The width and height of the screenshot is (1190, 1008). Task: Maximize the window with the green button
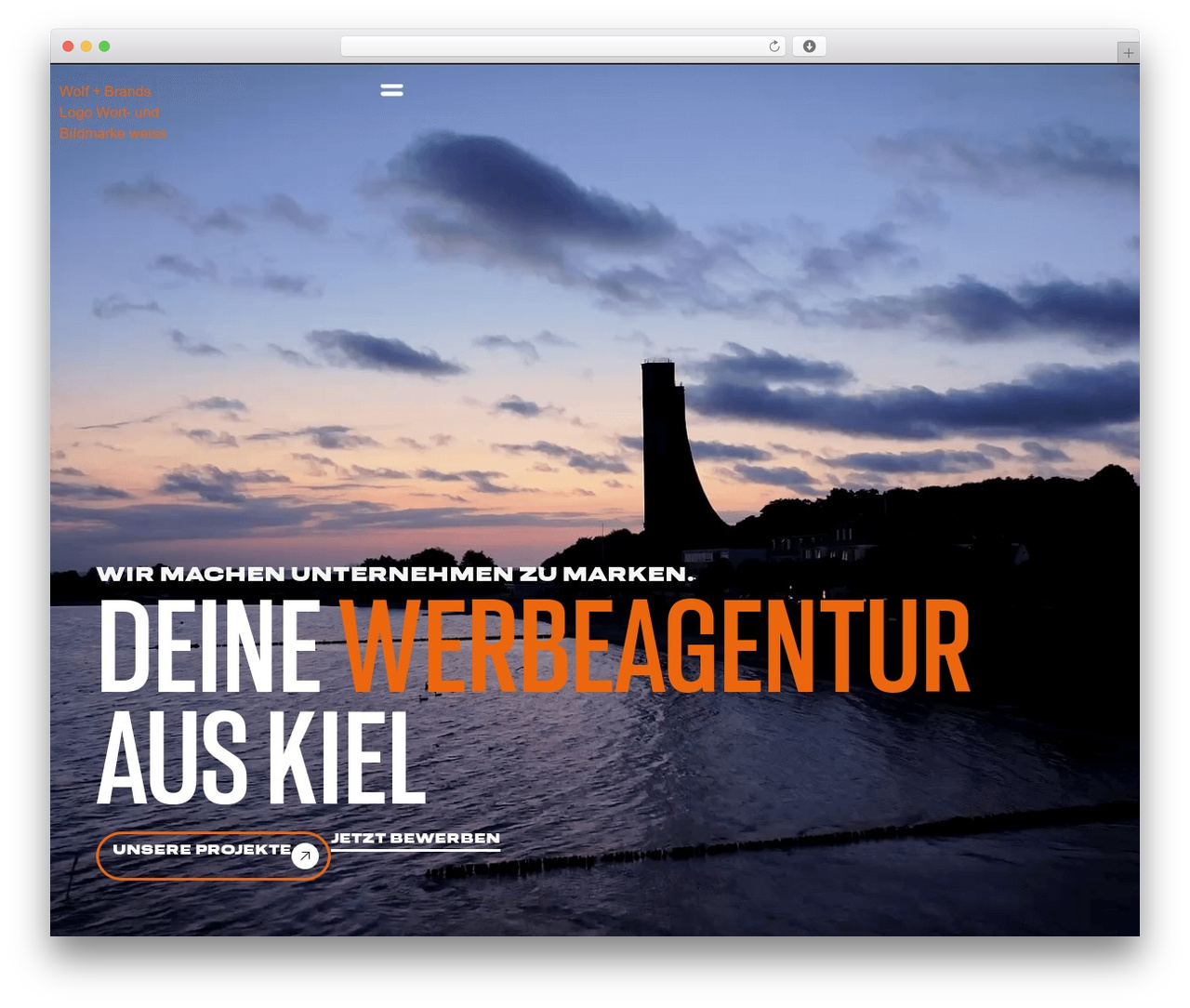tap(104, 46)
